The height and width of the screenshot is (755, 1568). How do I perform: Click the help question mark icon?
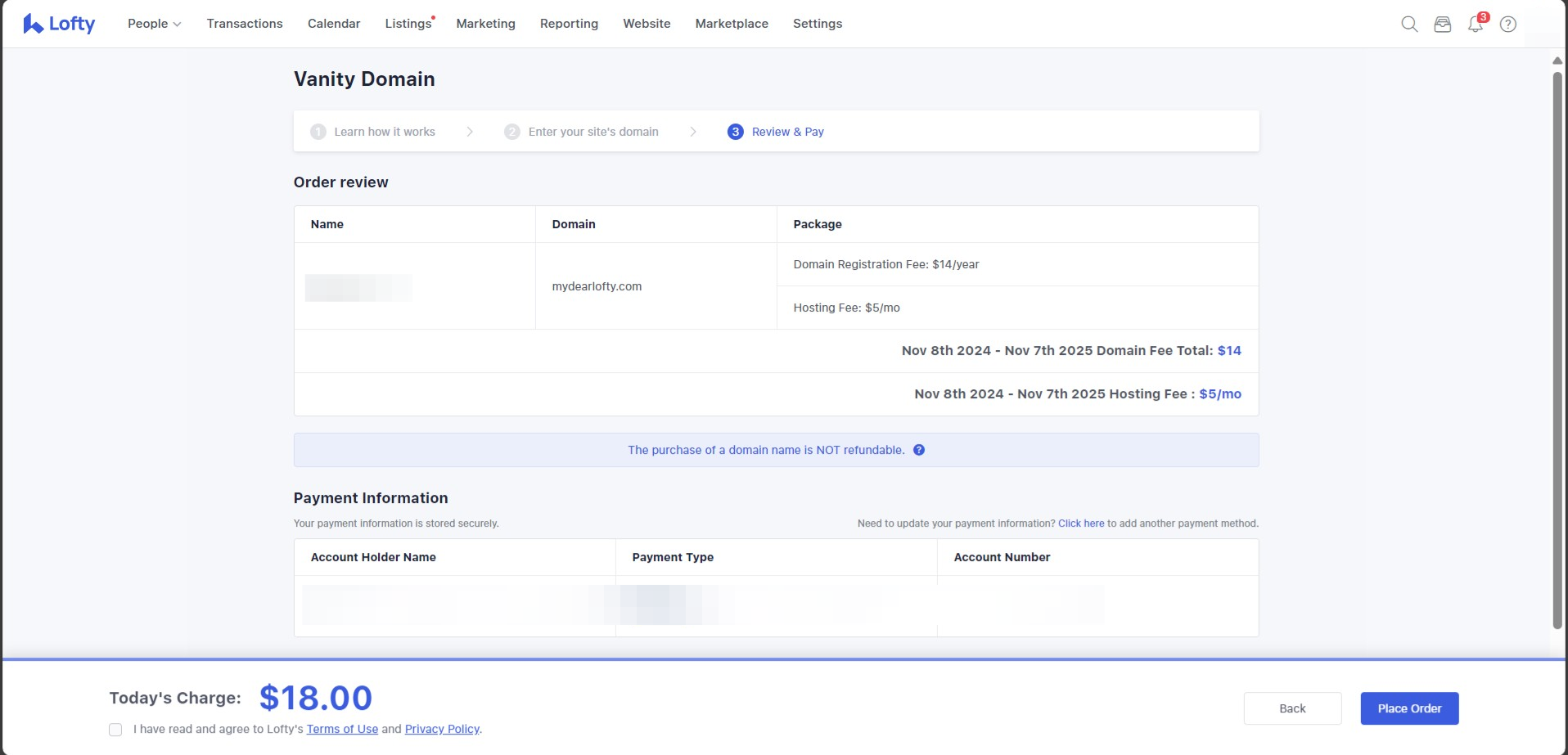[1507, 25]
